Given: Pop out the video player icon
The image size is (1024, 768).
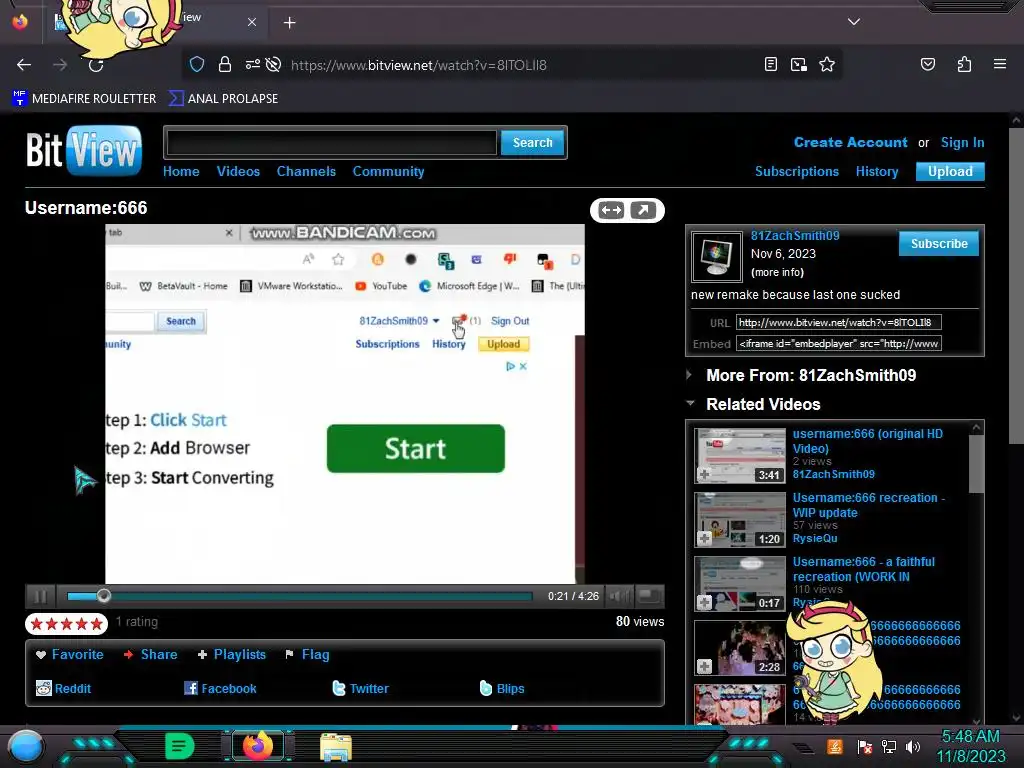Looking at the screenshot, I should 643,210.
